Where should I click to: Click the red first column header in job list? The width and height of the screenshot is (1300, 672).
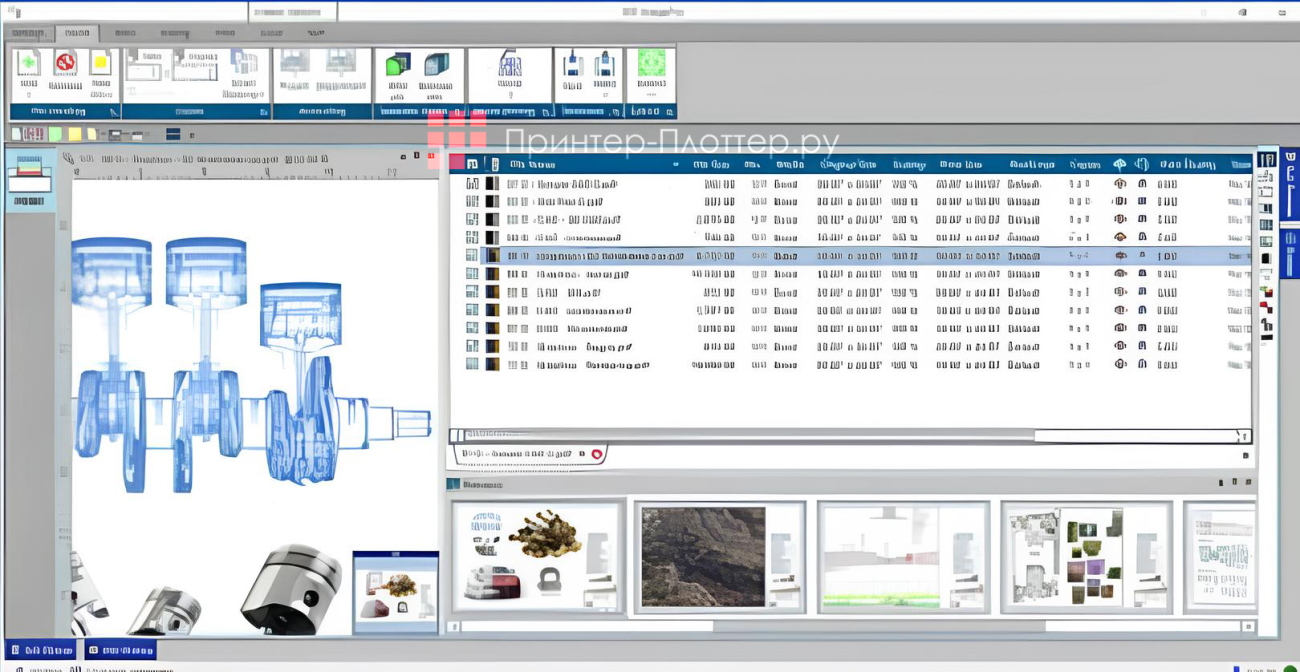(457, 163)
